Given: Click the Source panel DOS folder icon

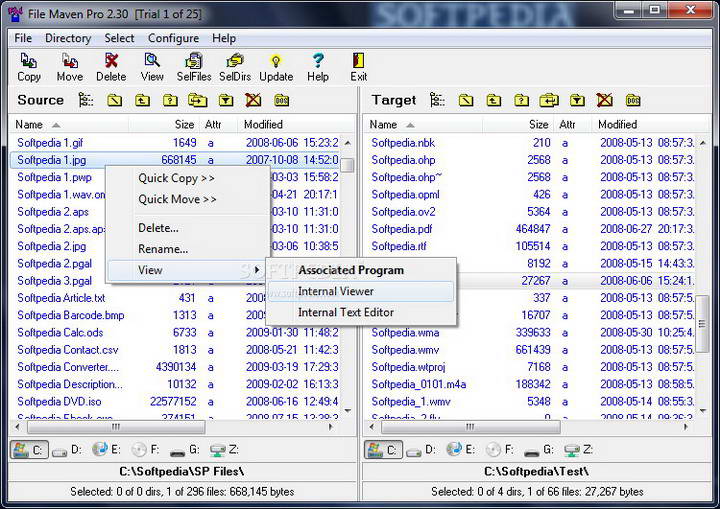Looking at the screenshot, I should click(281, 100).
